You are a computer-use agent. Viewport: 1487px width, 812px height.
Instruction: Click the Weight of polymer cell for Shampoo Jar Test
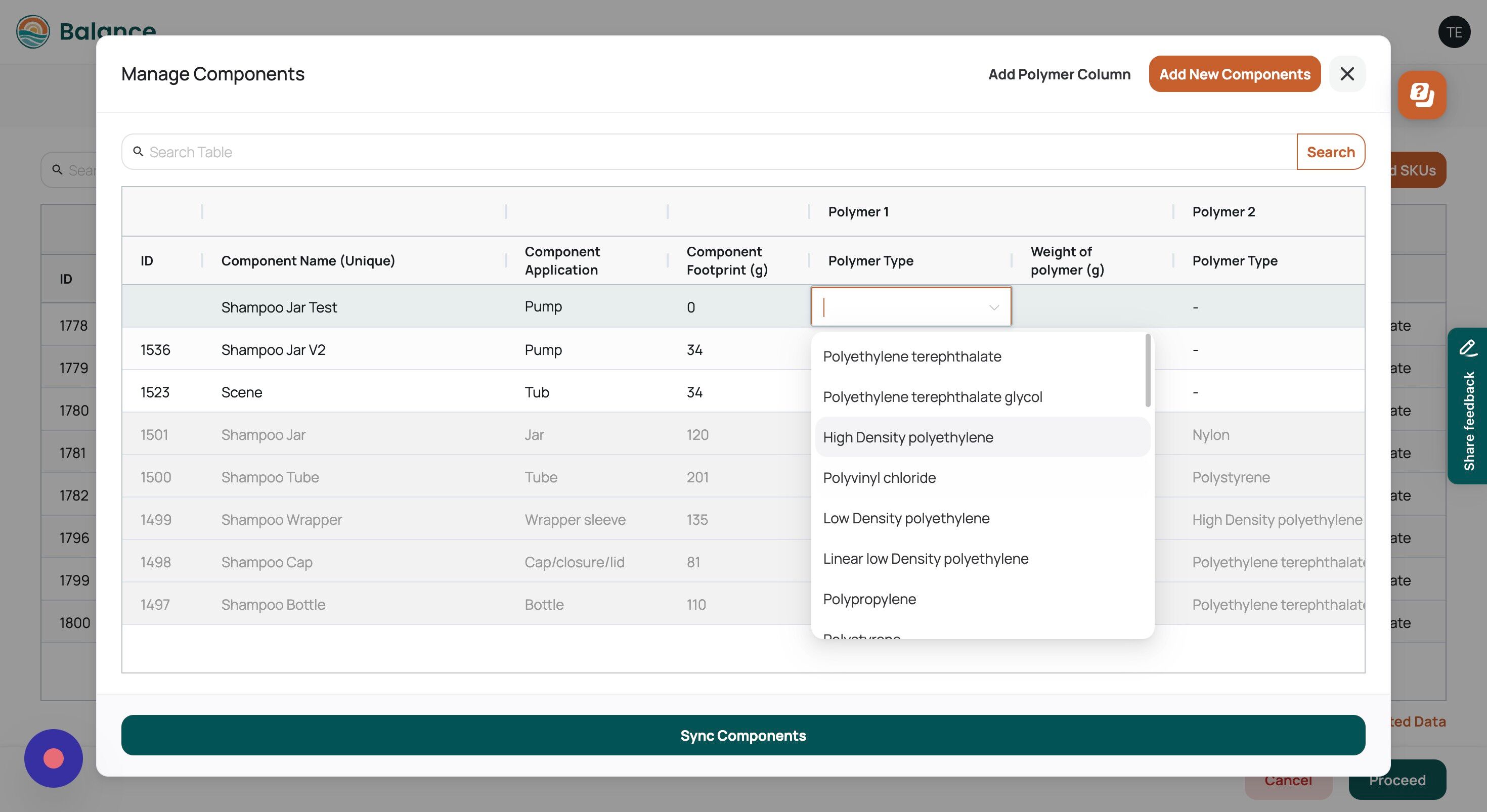pos(1092,306)
